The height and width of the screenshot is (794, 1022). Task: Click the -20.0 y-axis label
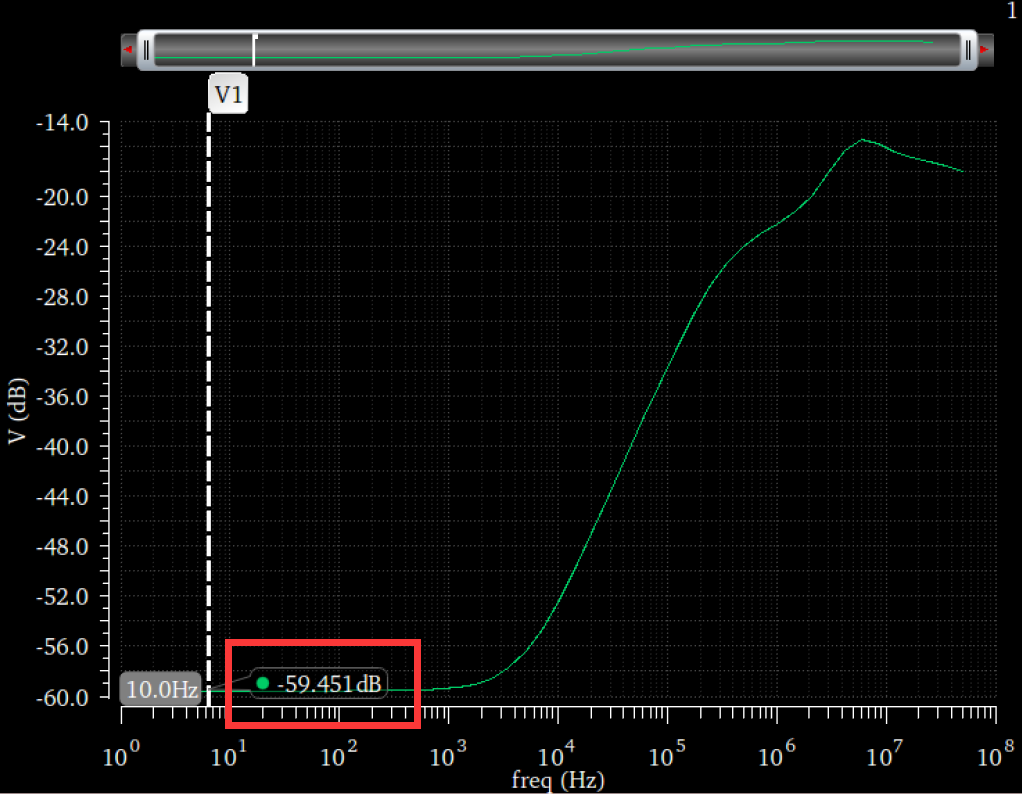[x=63, y=197]
